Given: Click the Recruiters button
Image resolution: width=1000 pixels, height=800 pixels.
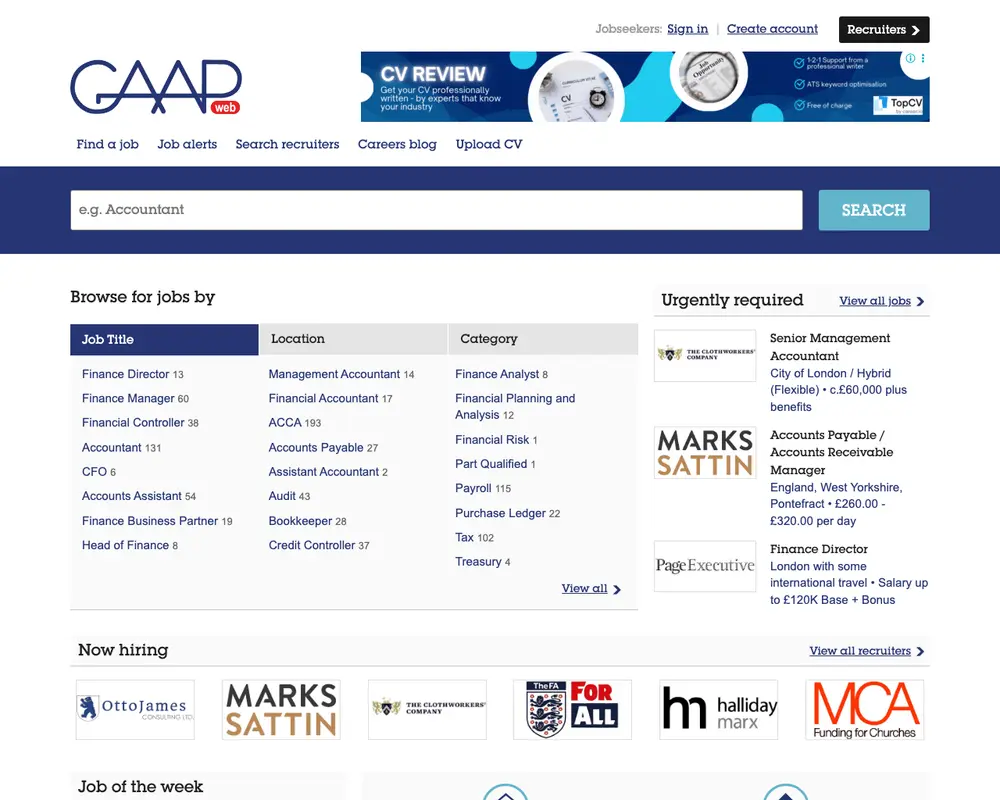Looking at the screenshot, I should click(884, 29).
